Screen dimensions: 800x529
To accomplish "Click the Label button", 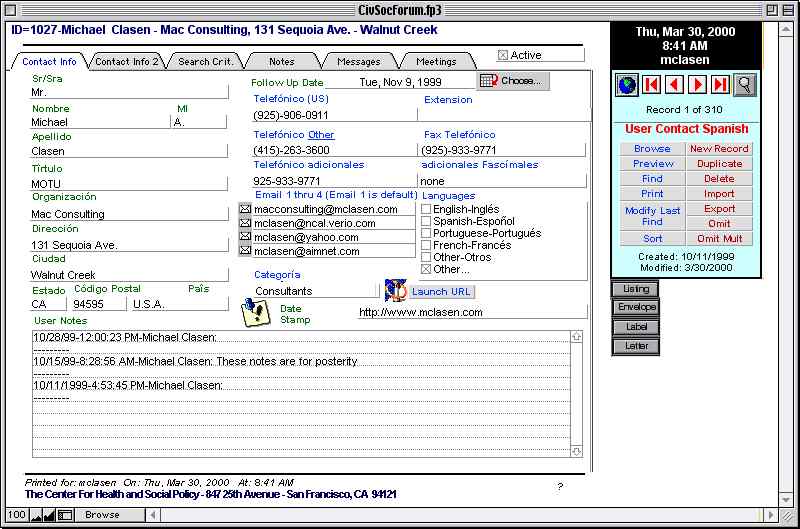I will [x=635, y=327].
